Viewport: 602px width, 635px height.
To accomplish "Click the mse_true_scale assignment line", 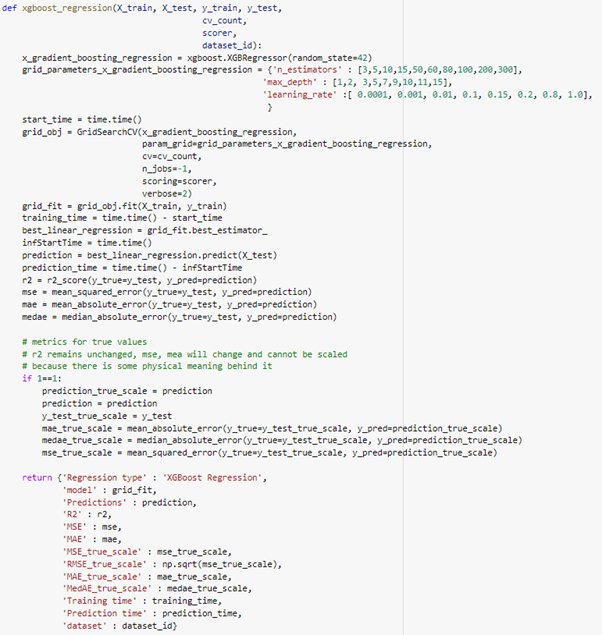I will click(269, 453).
